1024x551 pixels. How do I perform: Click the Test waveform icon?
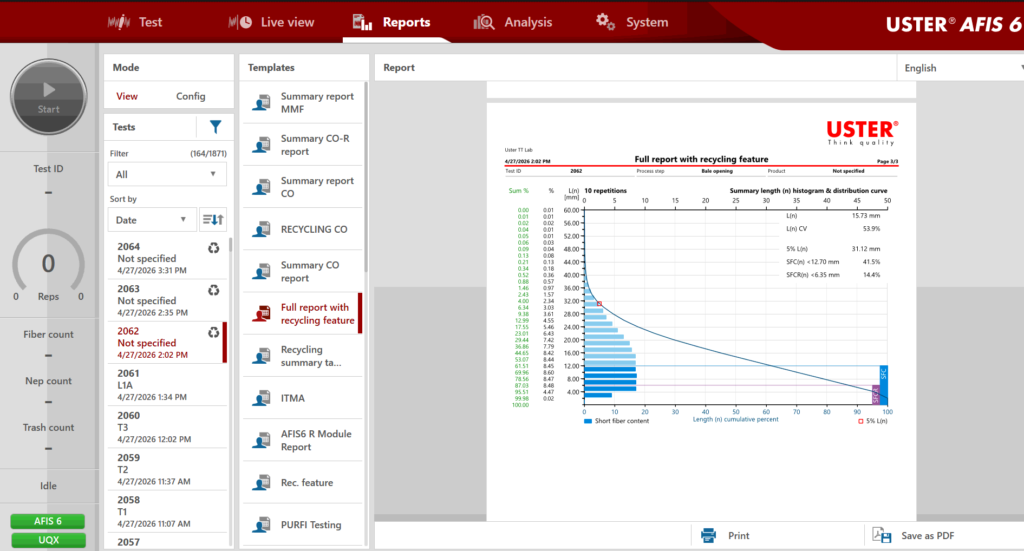119,22
